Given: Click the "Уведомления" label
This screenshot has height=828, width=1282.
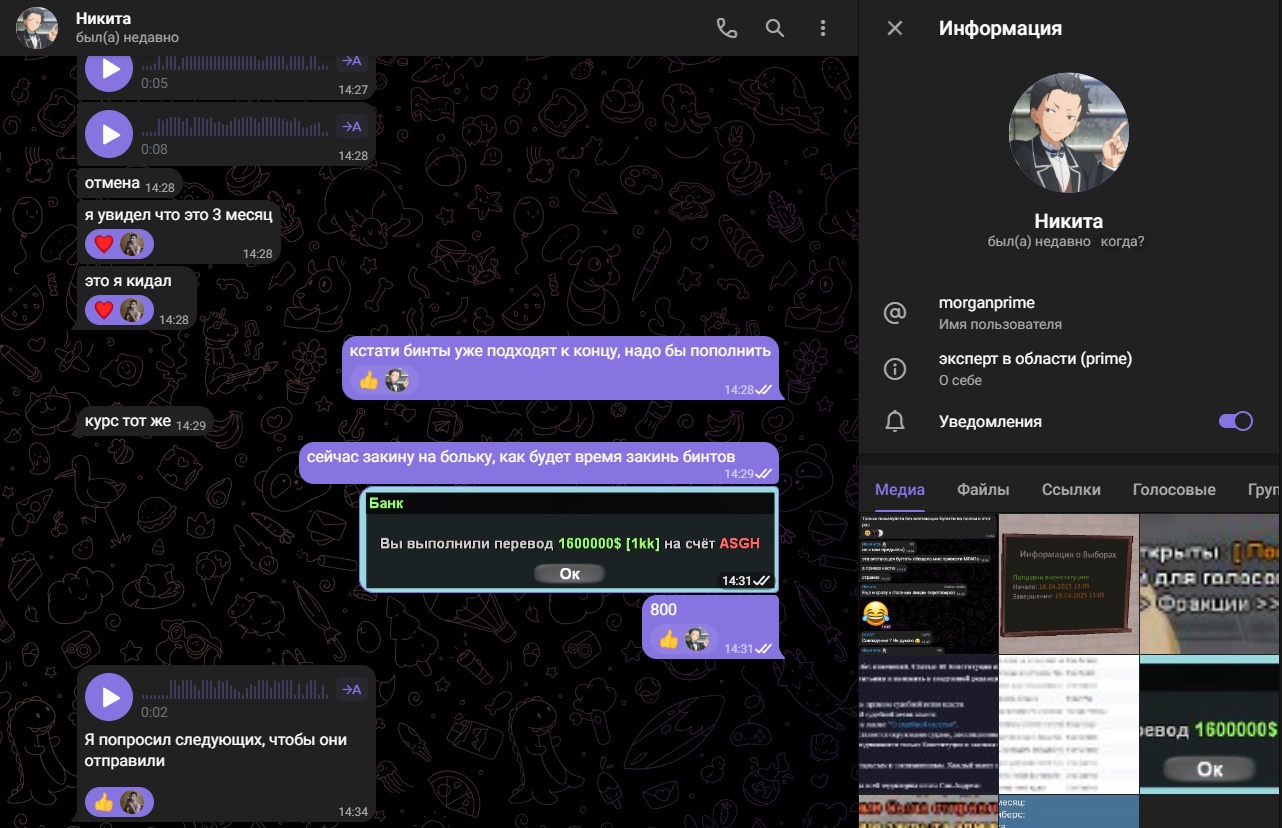Looking at the screenshot, I should coord(990,422).
